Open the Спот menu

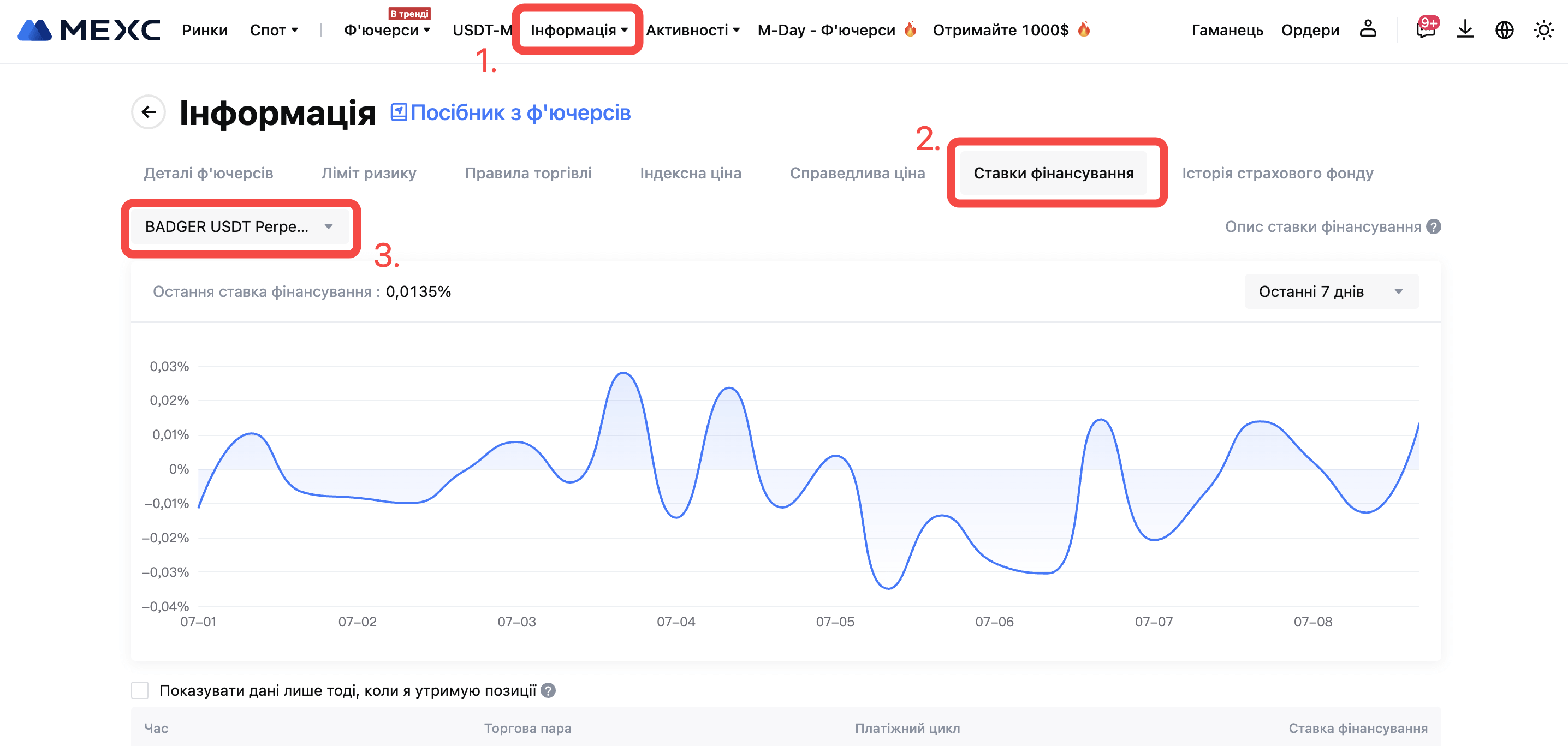274,30
